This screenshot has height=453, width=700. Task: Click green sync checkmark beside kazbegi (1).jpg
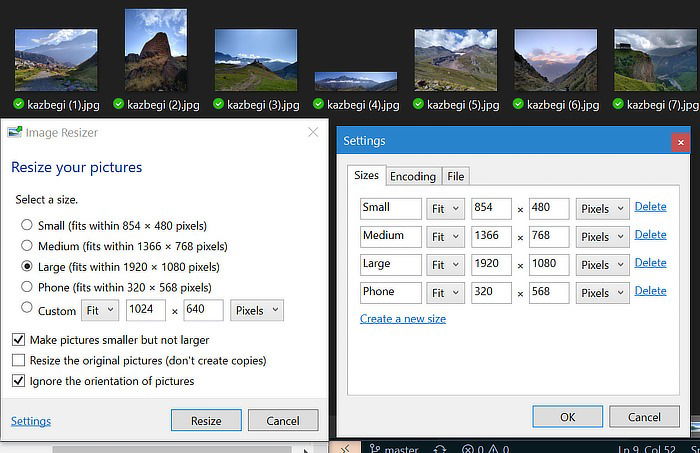click(19, 104)
